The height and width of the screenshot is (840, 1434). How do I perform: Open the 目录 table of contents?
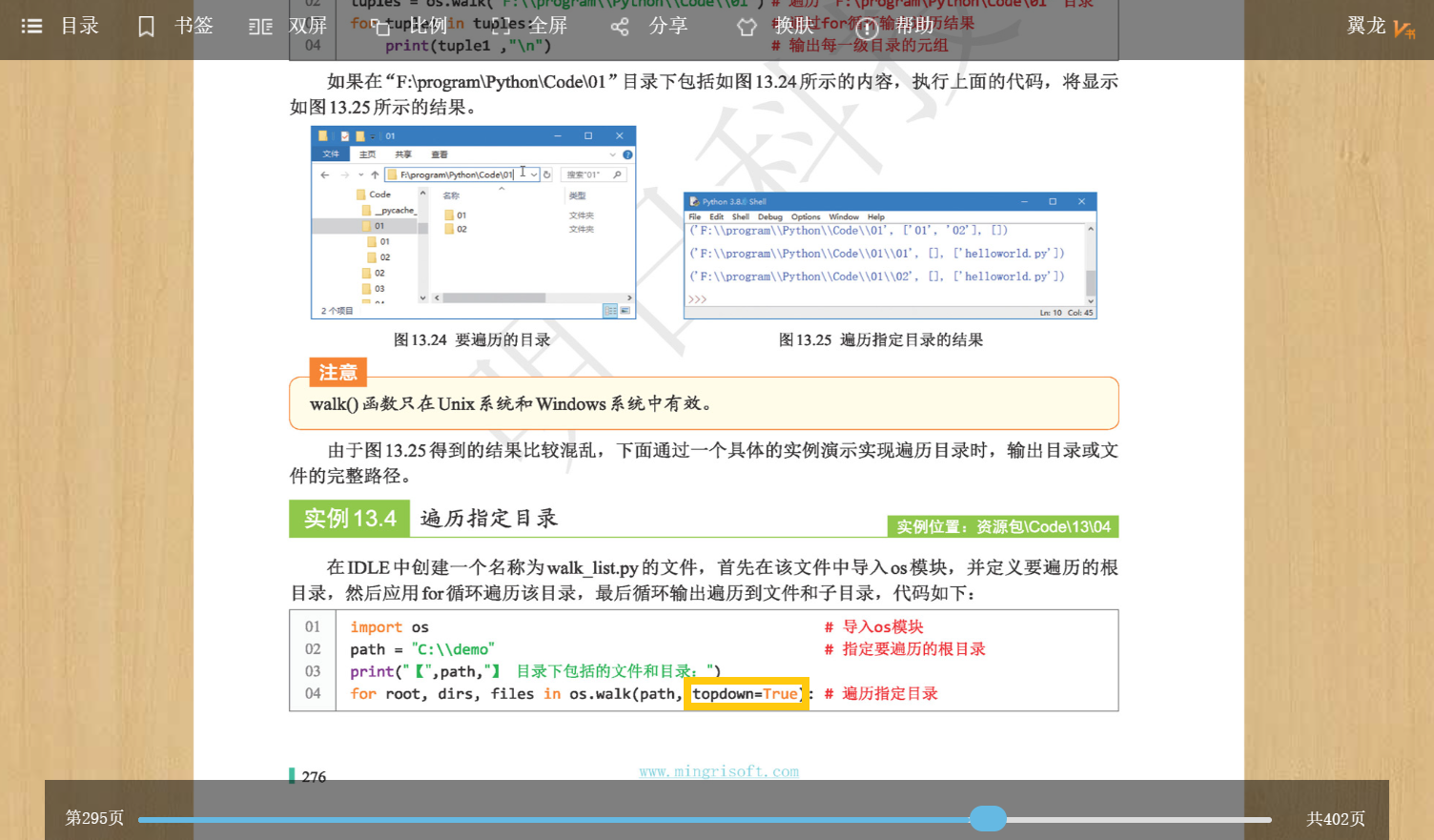pos(60,27)
